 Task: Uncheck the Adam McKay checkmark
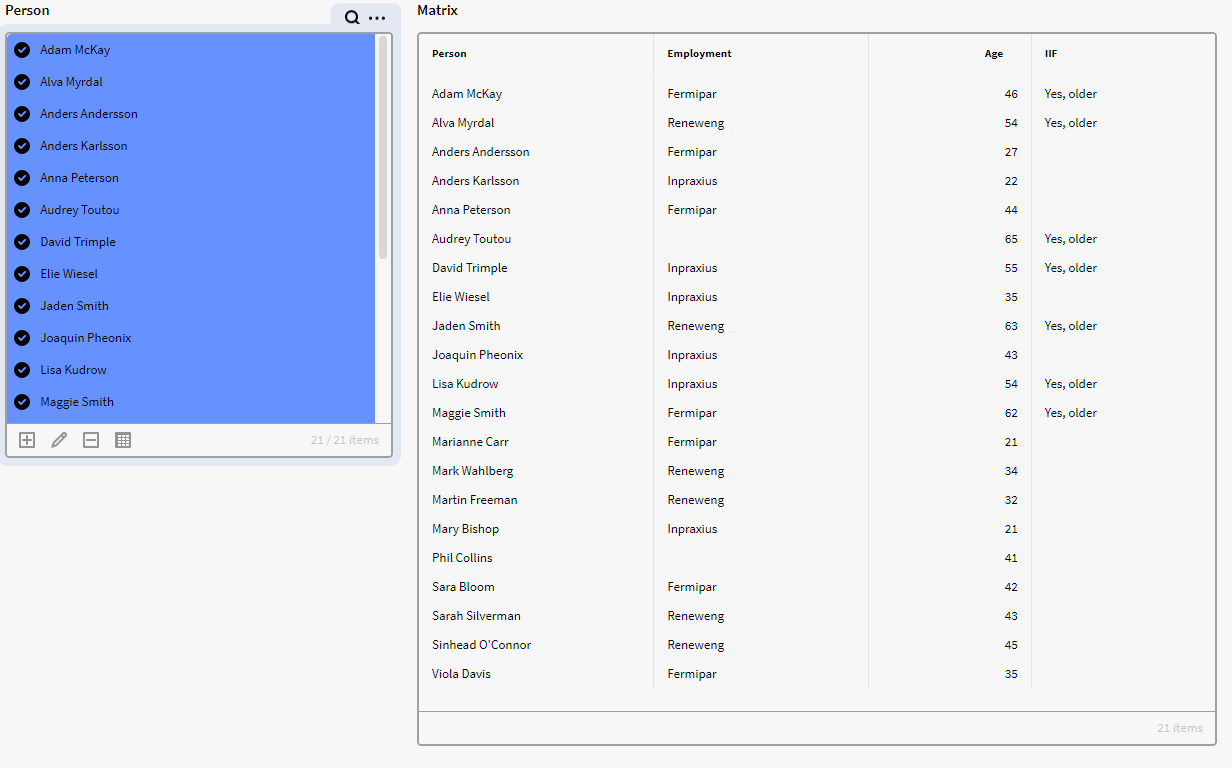pos(22,50)
